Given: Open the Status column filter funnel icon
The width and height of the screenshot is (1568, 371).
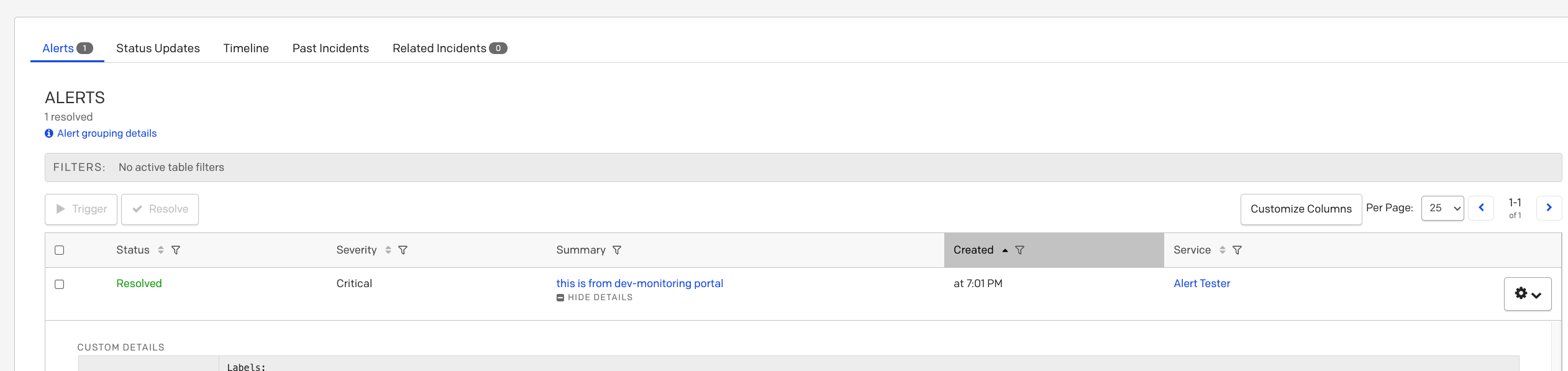Looking at the screenshot, I should [176, 250].
